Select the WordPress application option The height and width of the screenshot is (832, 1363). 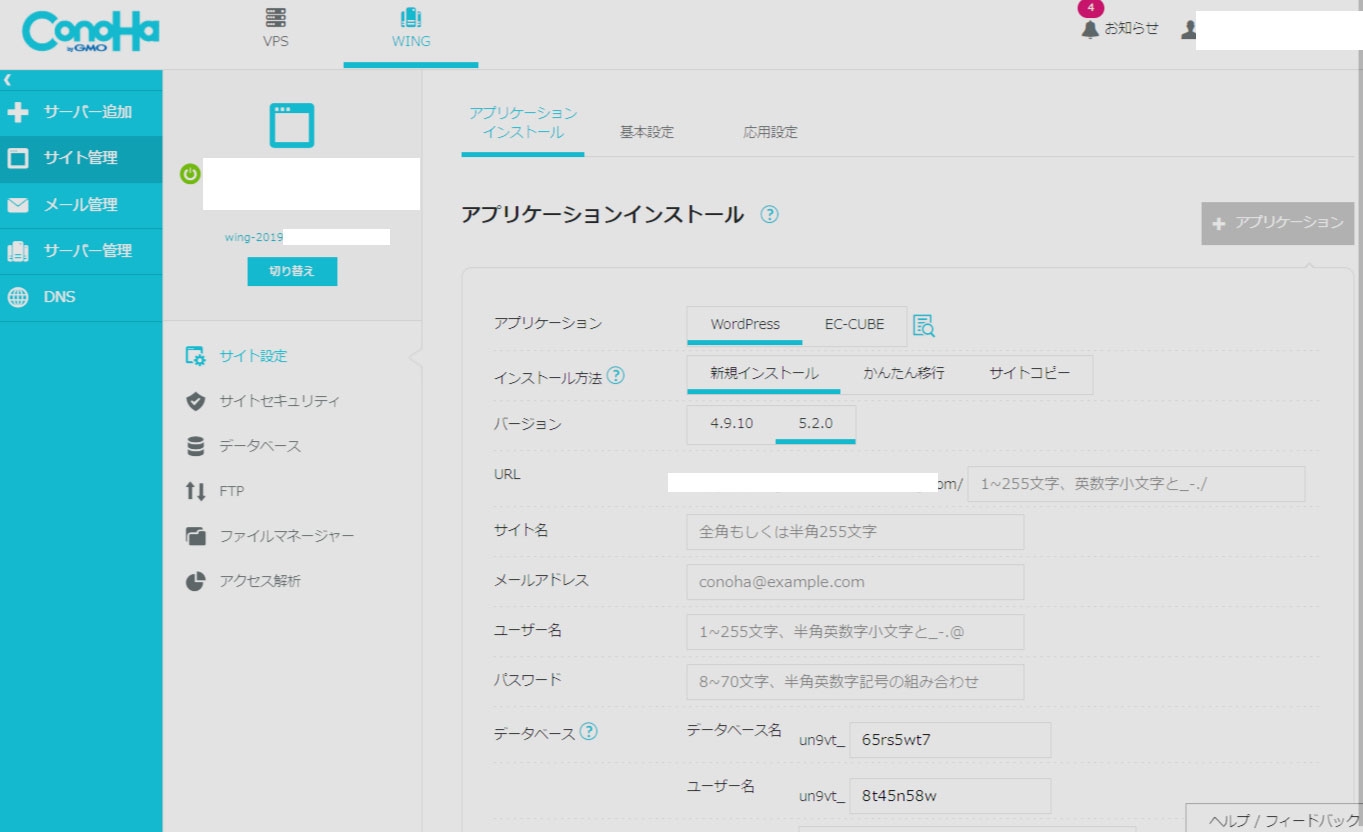pos(745,325)
